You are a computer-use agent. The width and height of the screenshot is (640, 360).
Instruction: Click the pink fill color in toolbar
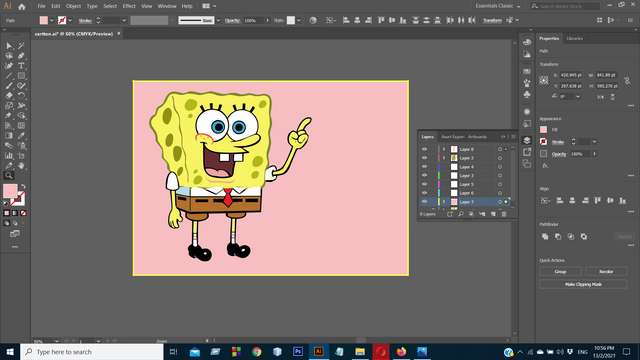click(x=10, y=191)
